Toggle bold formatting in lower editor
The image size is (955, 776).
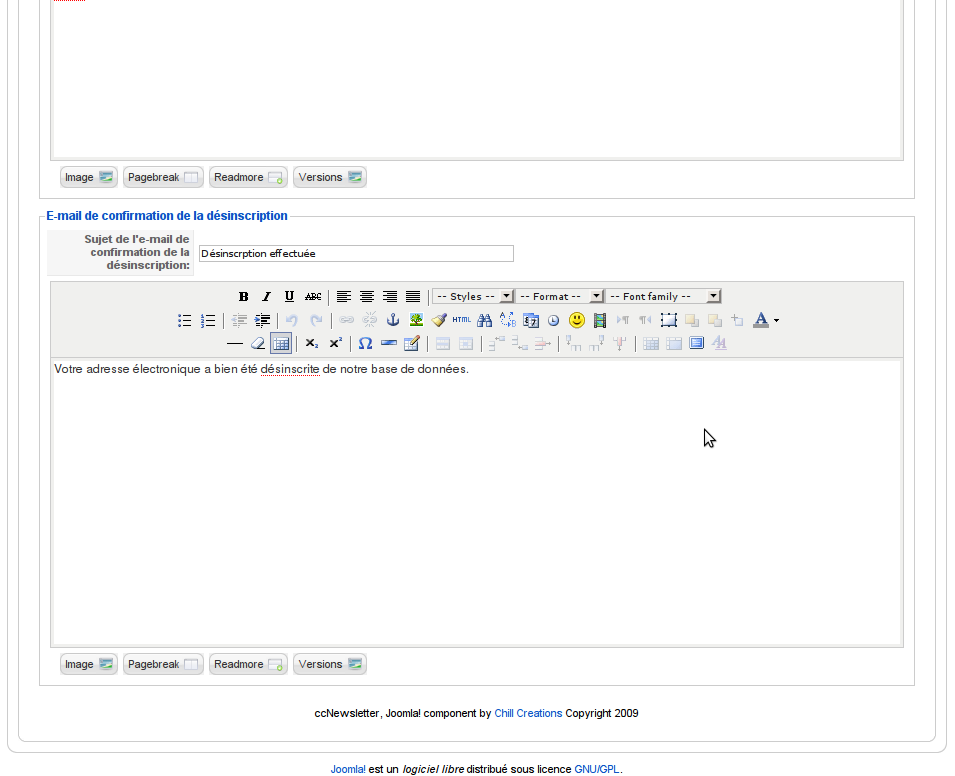tap(243, 297)
